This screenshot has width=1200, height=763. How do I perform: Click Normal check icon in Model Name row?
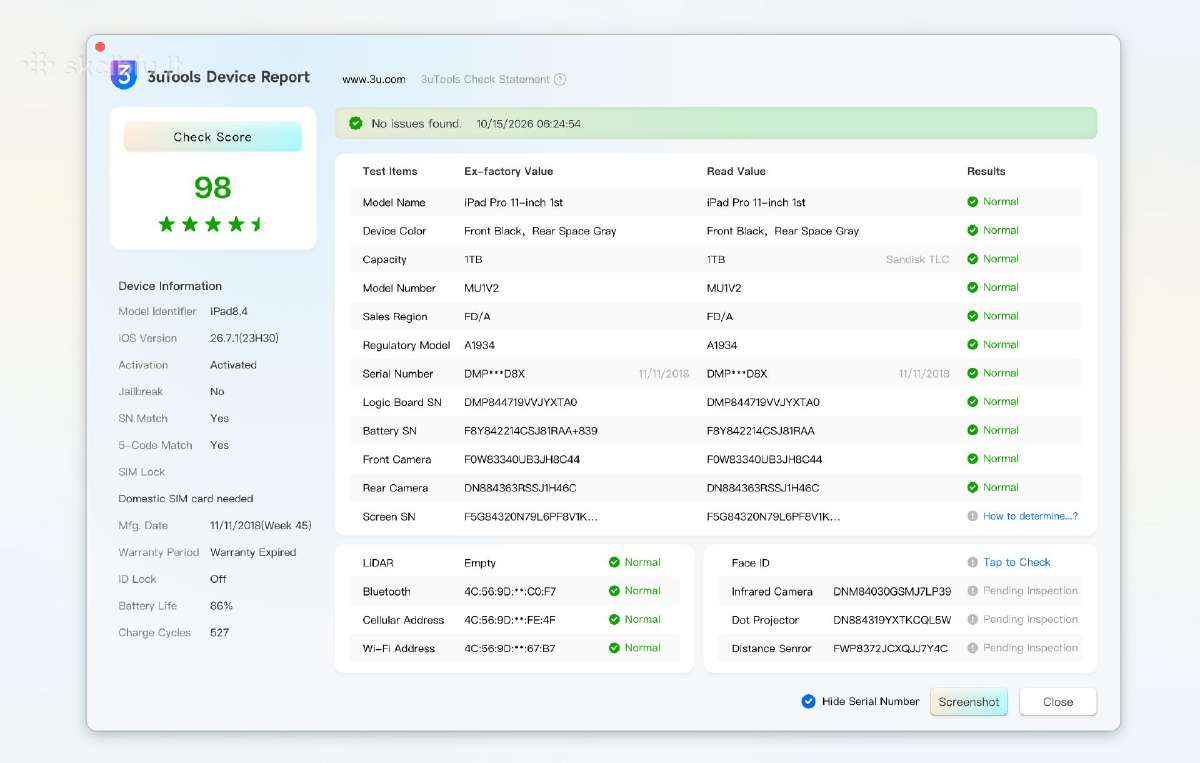coord(972,202)
